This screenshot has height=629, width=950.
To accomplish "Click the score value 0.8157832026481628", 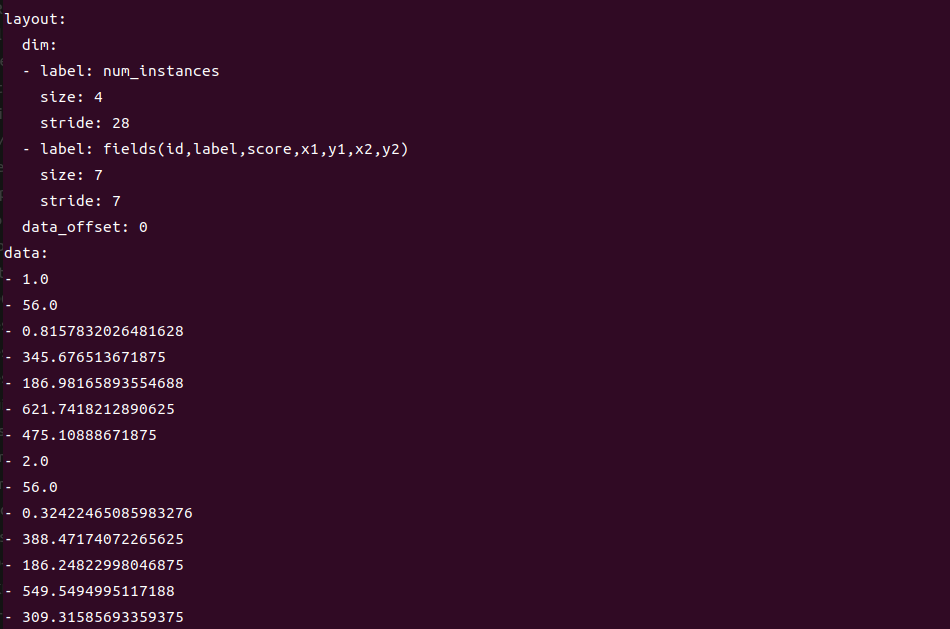I will pyautogui.click(x=102, y=331).
